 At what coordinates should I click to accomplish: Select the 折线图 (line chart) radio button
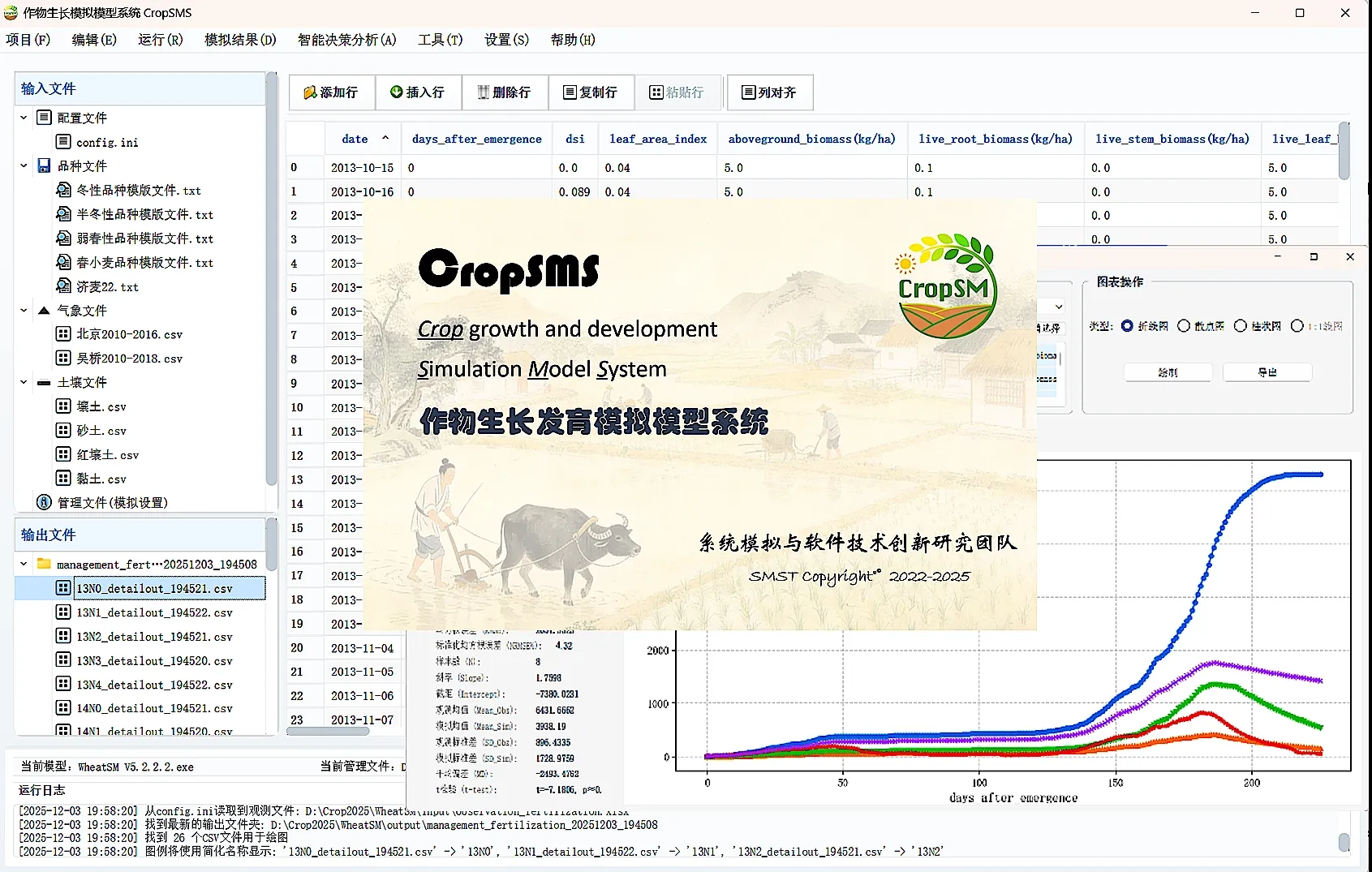point(1127,326)
